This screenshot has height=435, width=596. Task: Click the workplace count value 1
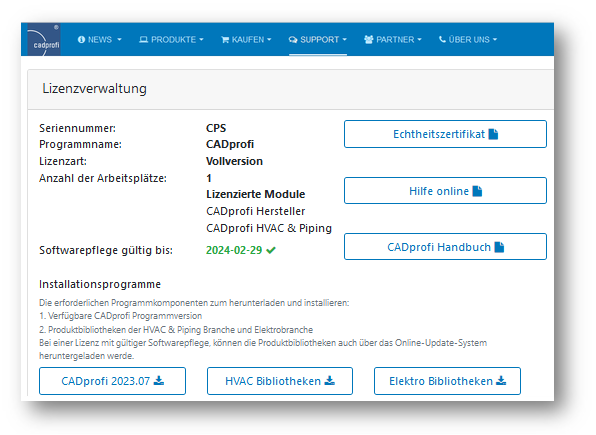pyautogui.click(x=209, y=178)
